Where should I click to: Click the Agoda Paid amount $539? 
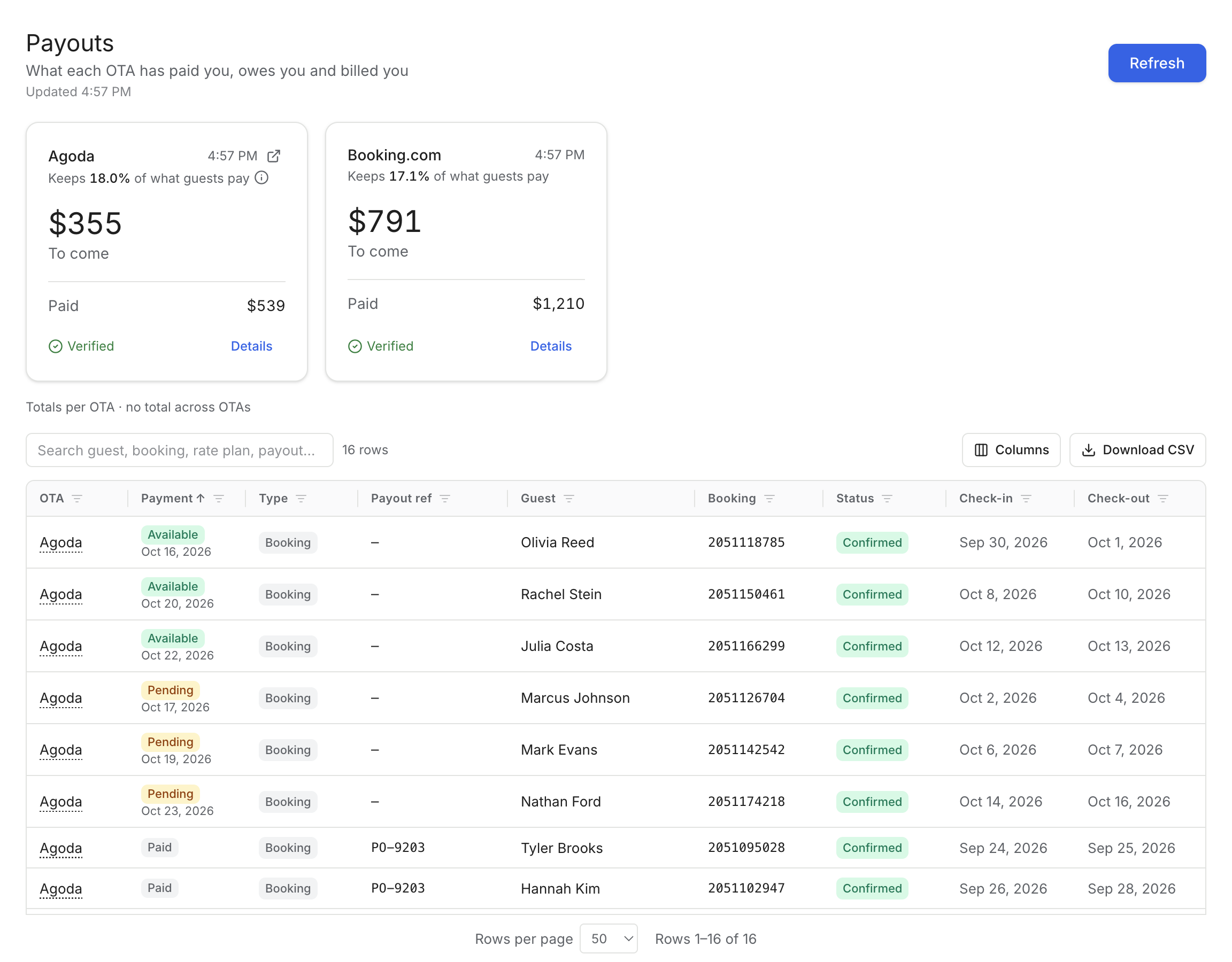(266, 306)
